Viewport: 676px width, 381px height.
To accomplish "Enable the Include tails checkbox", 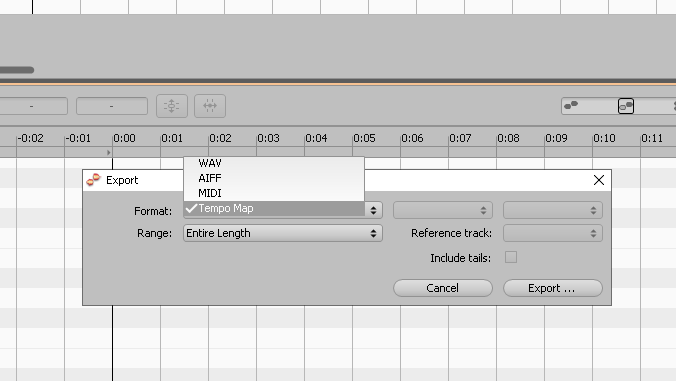I will 511,257.
